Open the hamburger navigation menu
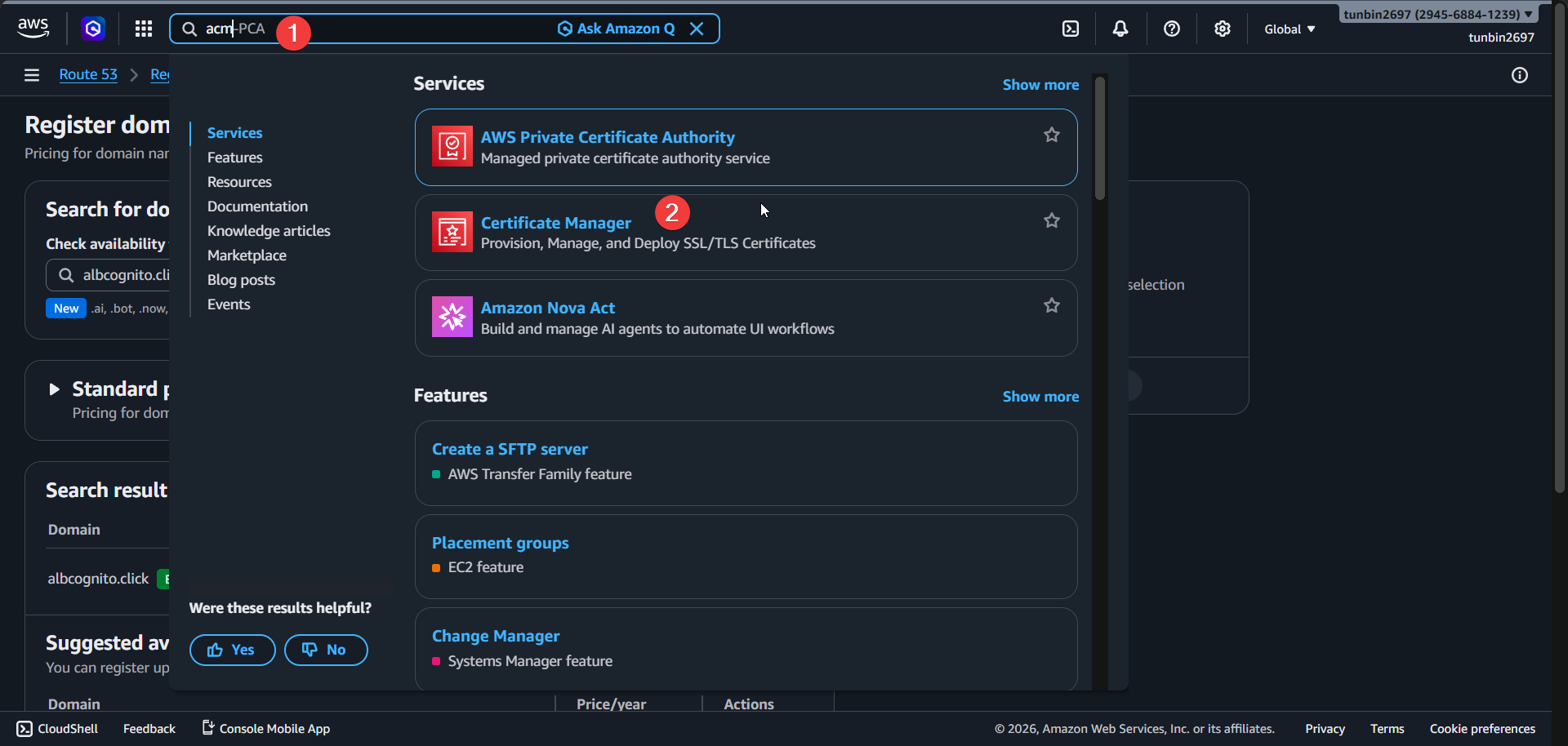The height and width of the screenshot is (746, 1568). point(31,75)
